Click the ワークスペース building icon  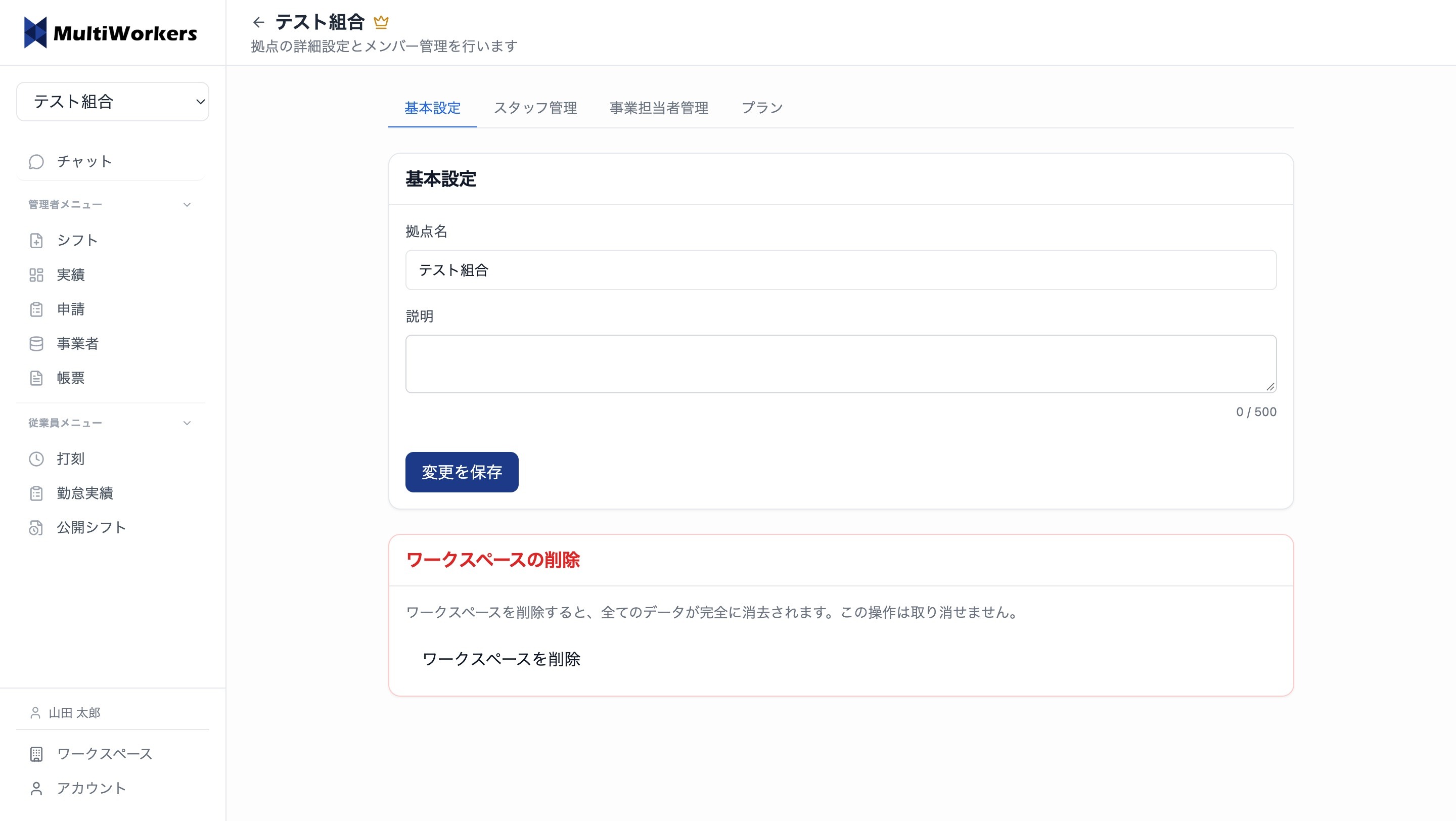36,754
